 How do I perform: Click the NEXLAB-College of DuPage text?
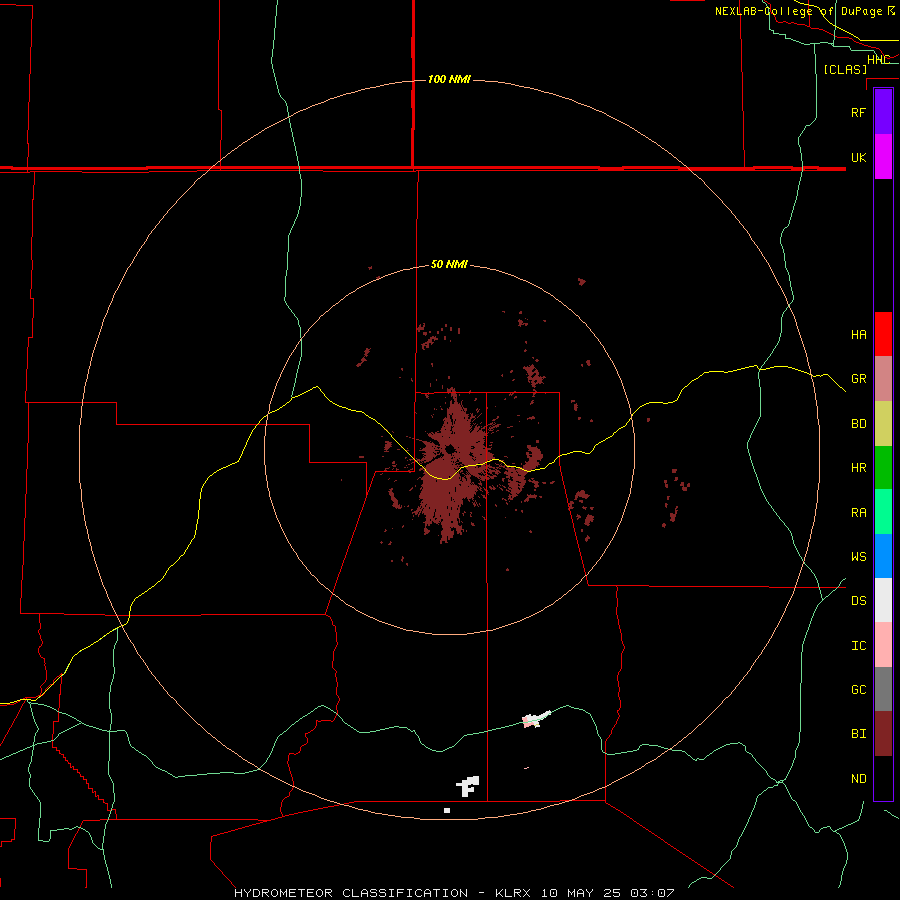(x=798, y=11)
